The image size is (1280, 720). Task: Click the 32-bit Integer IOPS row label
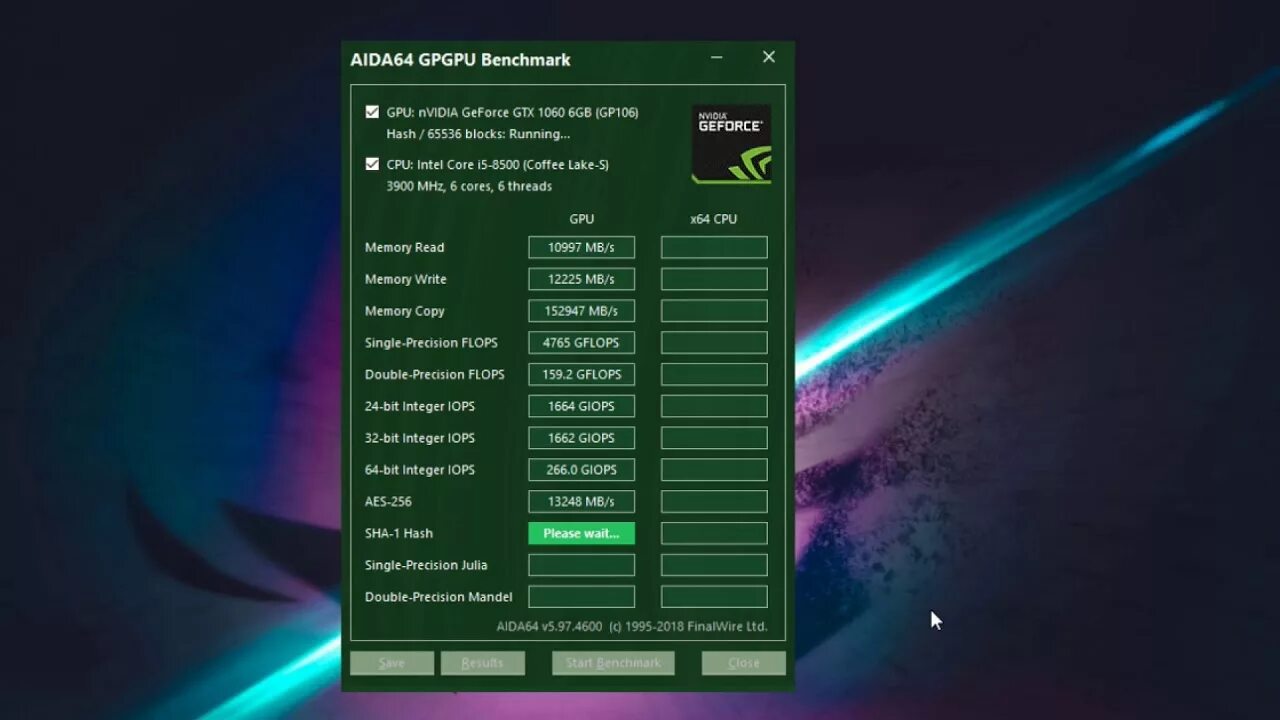pyautogui.click(x=419, y=438)
